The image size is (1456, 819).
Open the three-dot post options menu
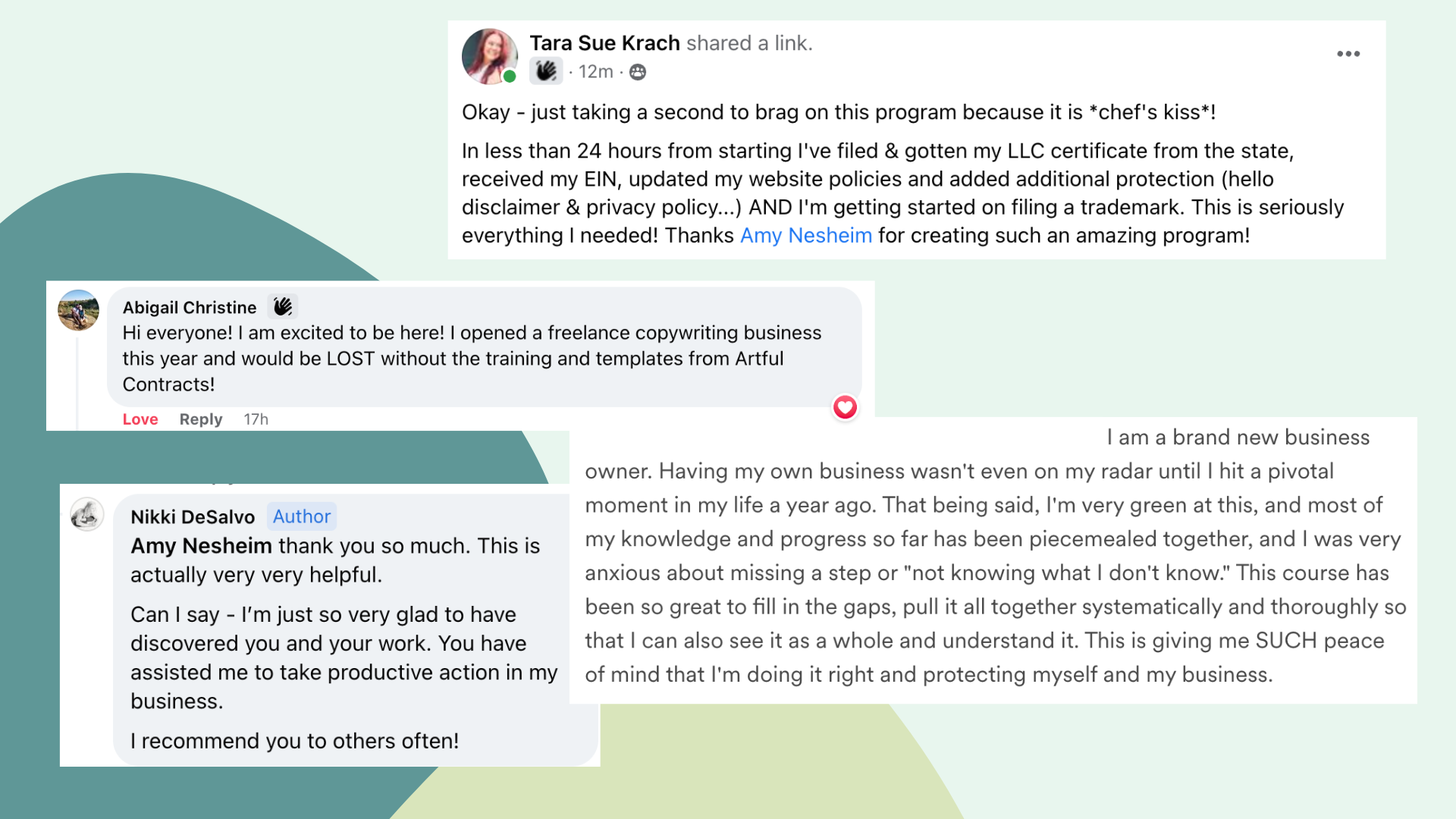(x=1348, y=54)
